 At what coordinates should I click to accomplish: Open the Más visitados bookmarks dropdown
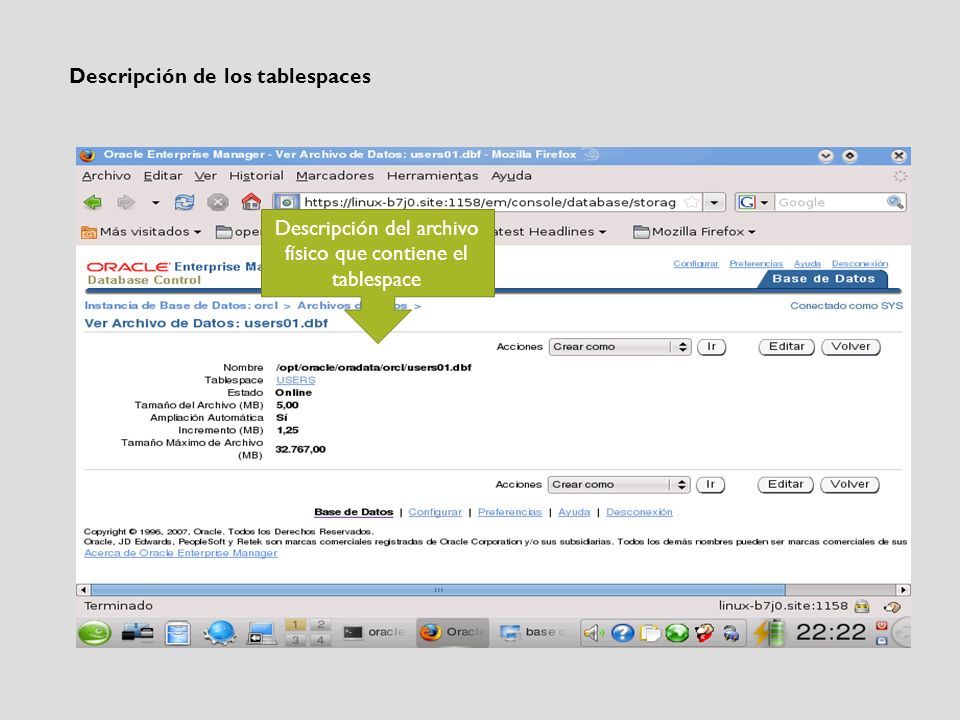click(x=141, y=231)
